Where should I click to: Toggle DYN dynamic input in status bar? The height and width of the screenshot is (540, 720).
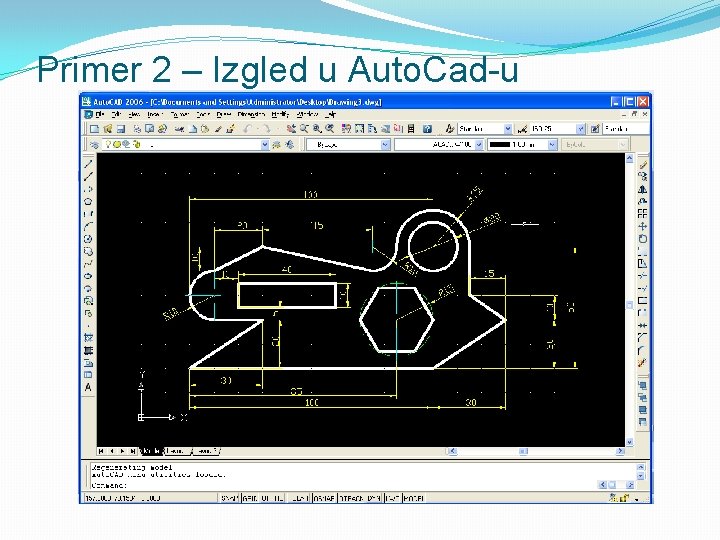pyautogui.click(x=375, y=498)
